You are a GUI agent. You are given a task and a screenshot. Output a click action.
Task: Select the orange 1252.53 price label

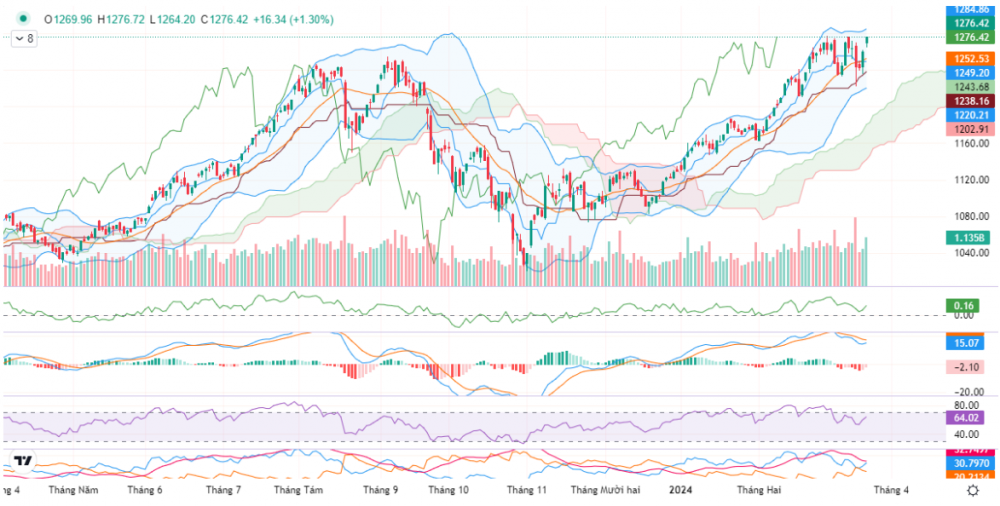(x=970, y=59)
